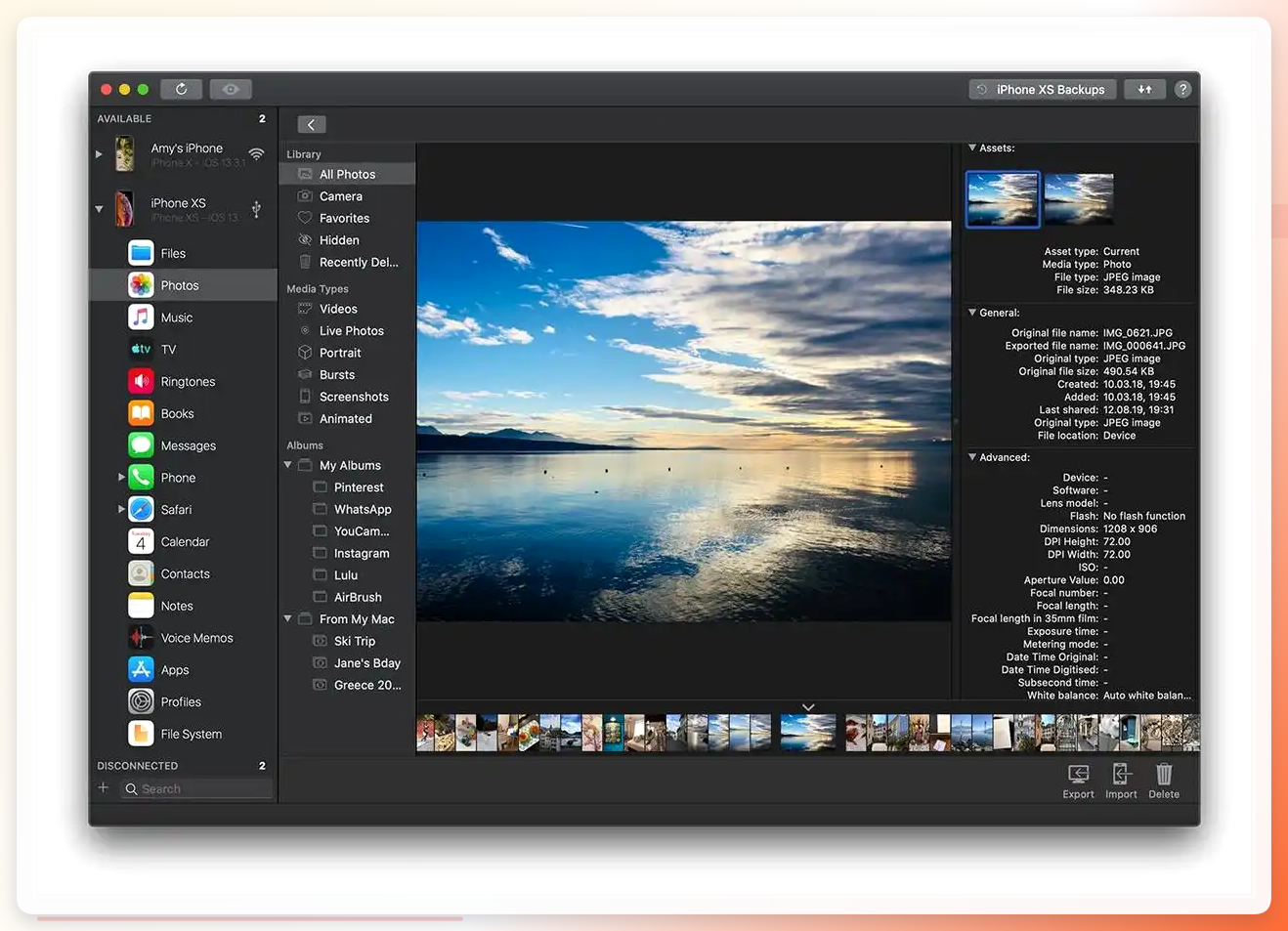Viewport: 1288px width, 931px height.
Task: Click Amy's iPhone Wi-Fi icon
Action: coord(256,153)
